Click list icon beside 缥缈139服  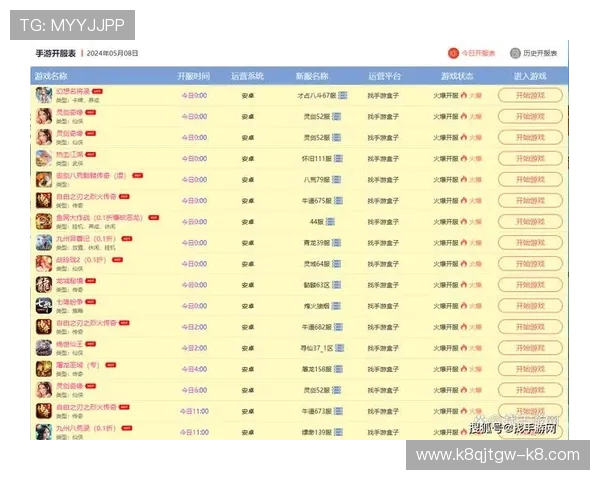(338, 432)
